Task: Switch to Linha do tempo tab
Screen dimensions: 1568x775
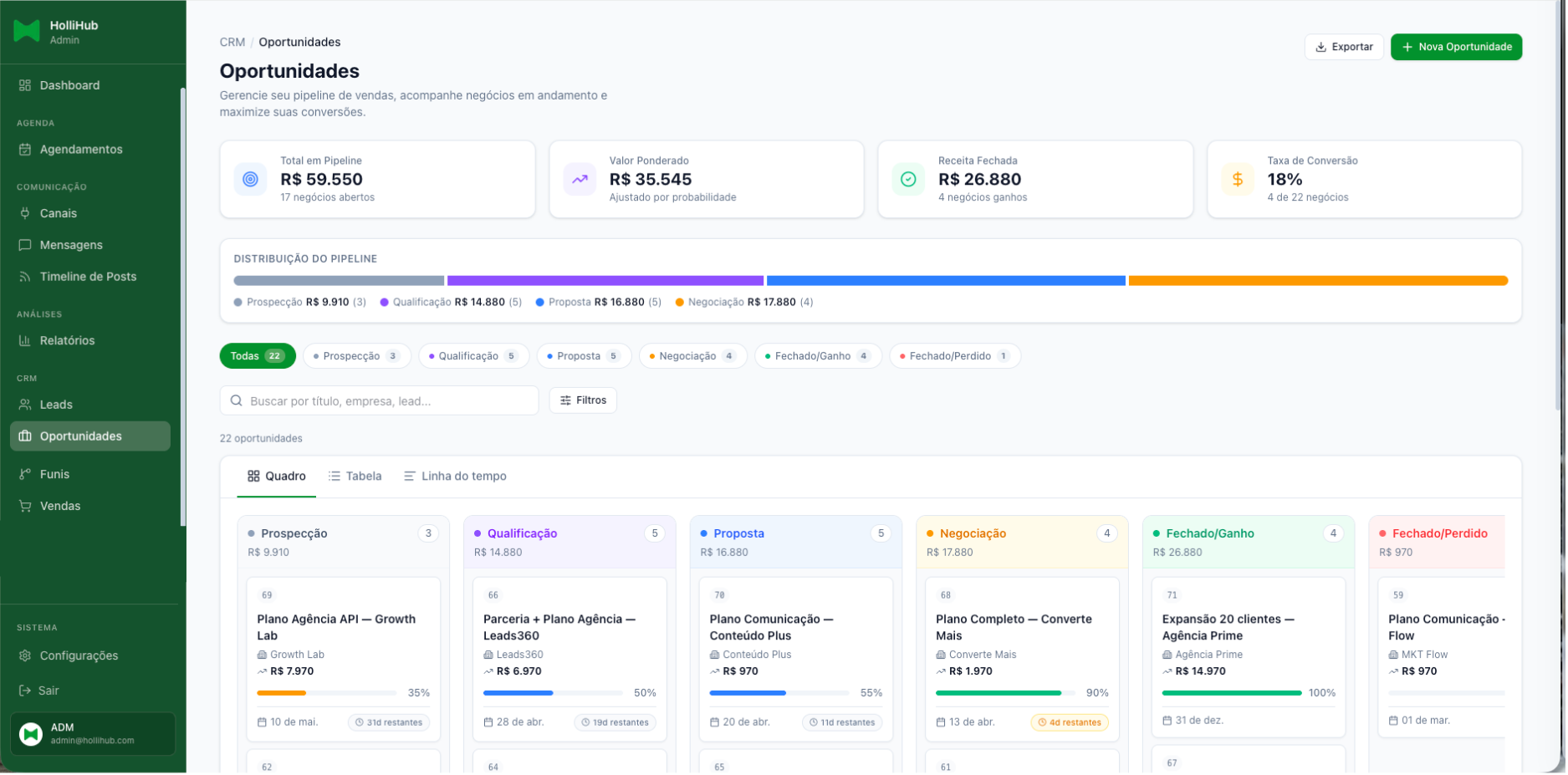Action: pyautogui.click(x=455, y=477)
